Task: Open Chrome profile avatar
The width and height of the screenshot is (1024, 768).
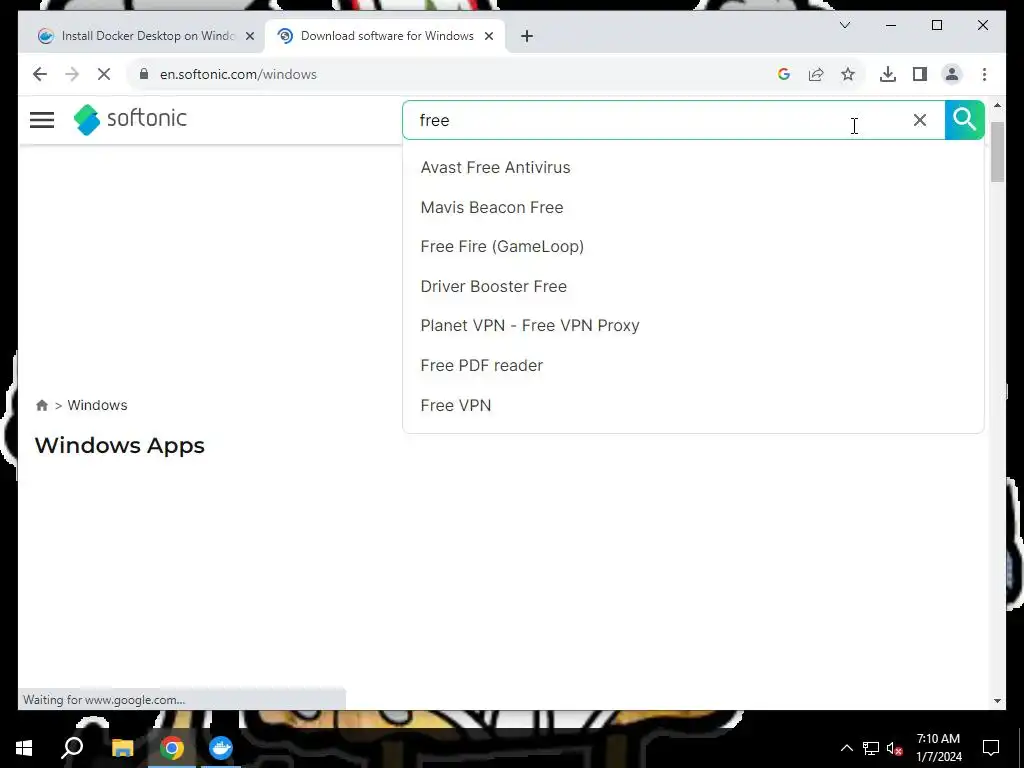Action: click(952, 74)
